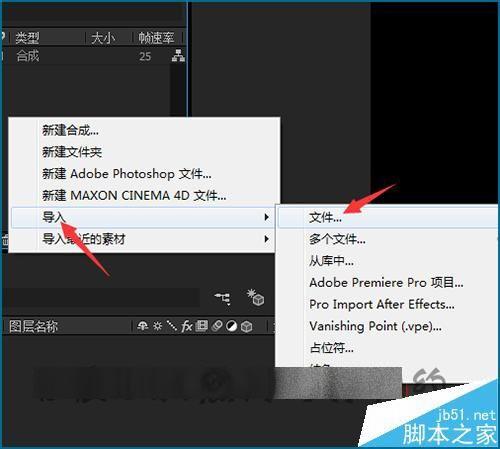This screenshot has width=500, height=449.
Task: Click the shy switch column icon
Action: 143,326
